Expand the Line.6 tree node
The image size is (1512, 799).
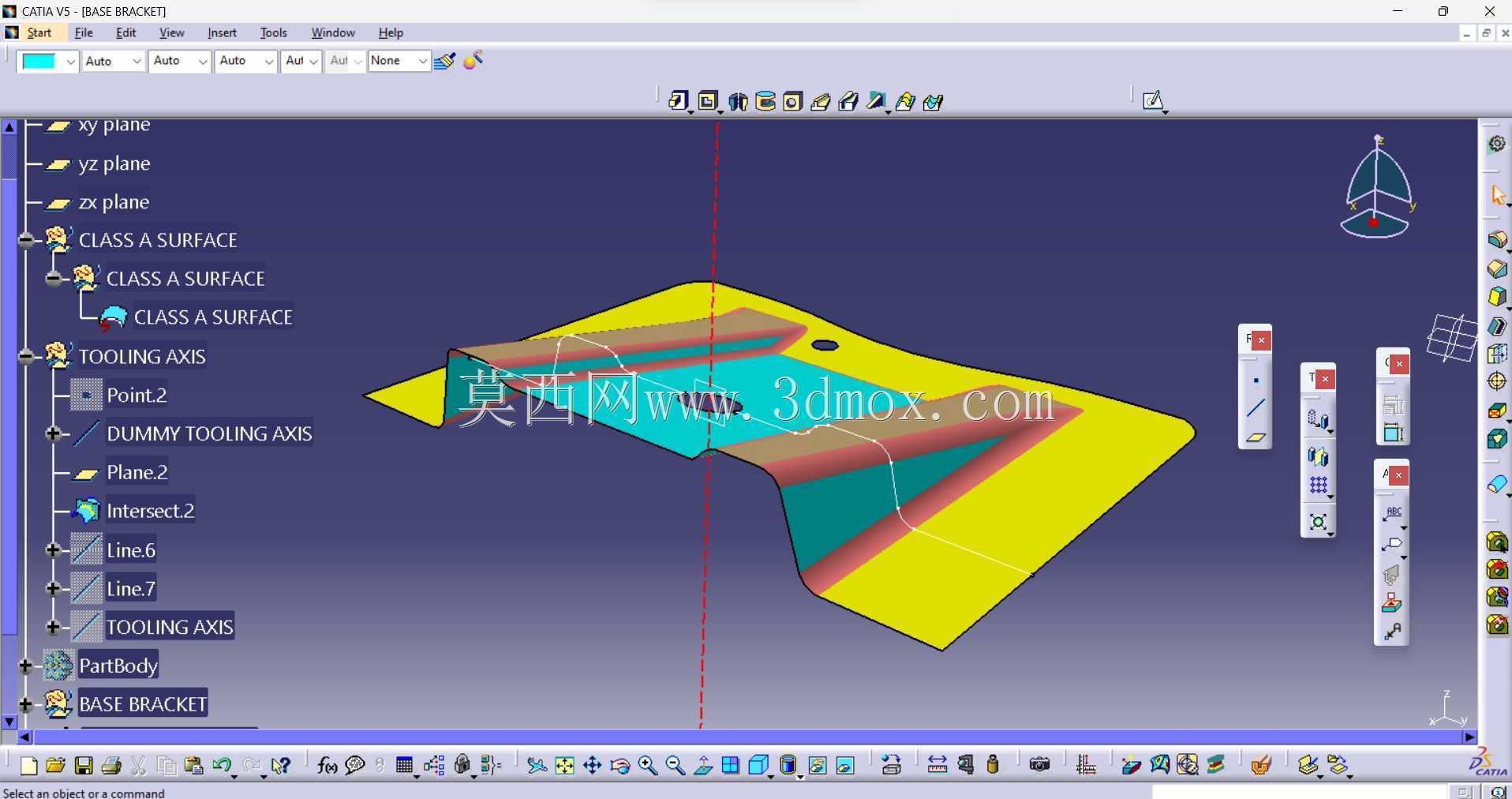click(x=54, y=550)
